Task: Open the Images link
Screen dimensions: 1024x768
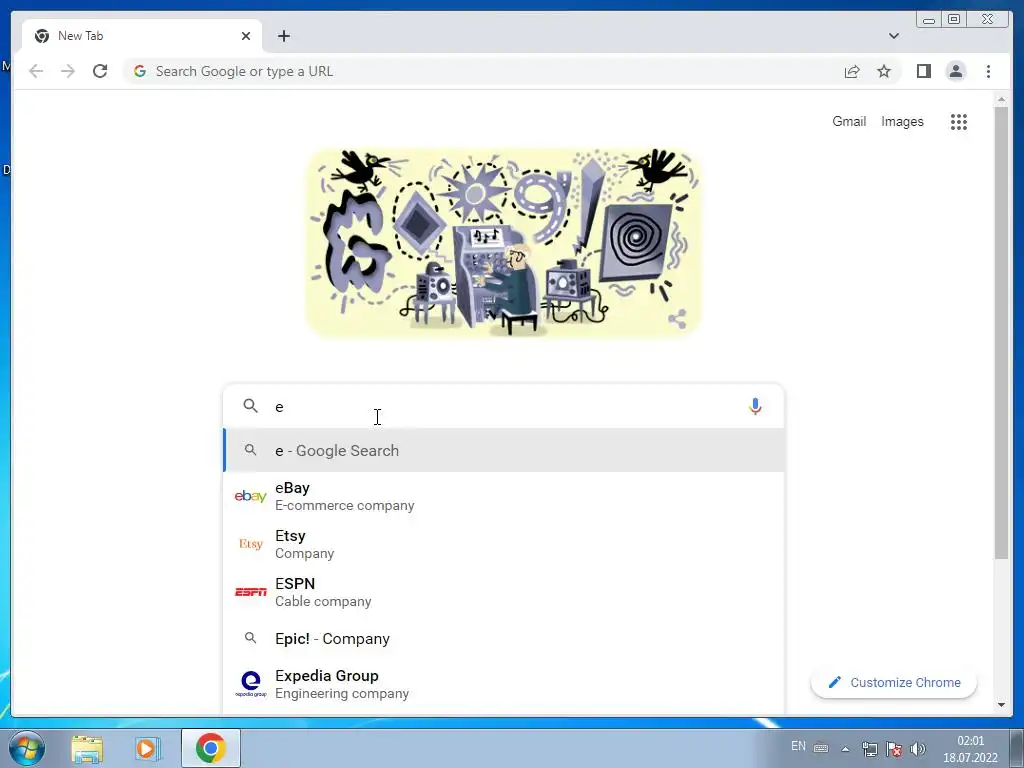Action: [x=902, y=121]
